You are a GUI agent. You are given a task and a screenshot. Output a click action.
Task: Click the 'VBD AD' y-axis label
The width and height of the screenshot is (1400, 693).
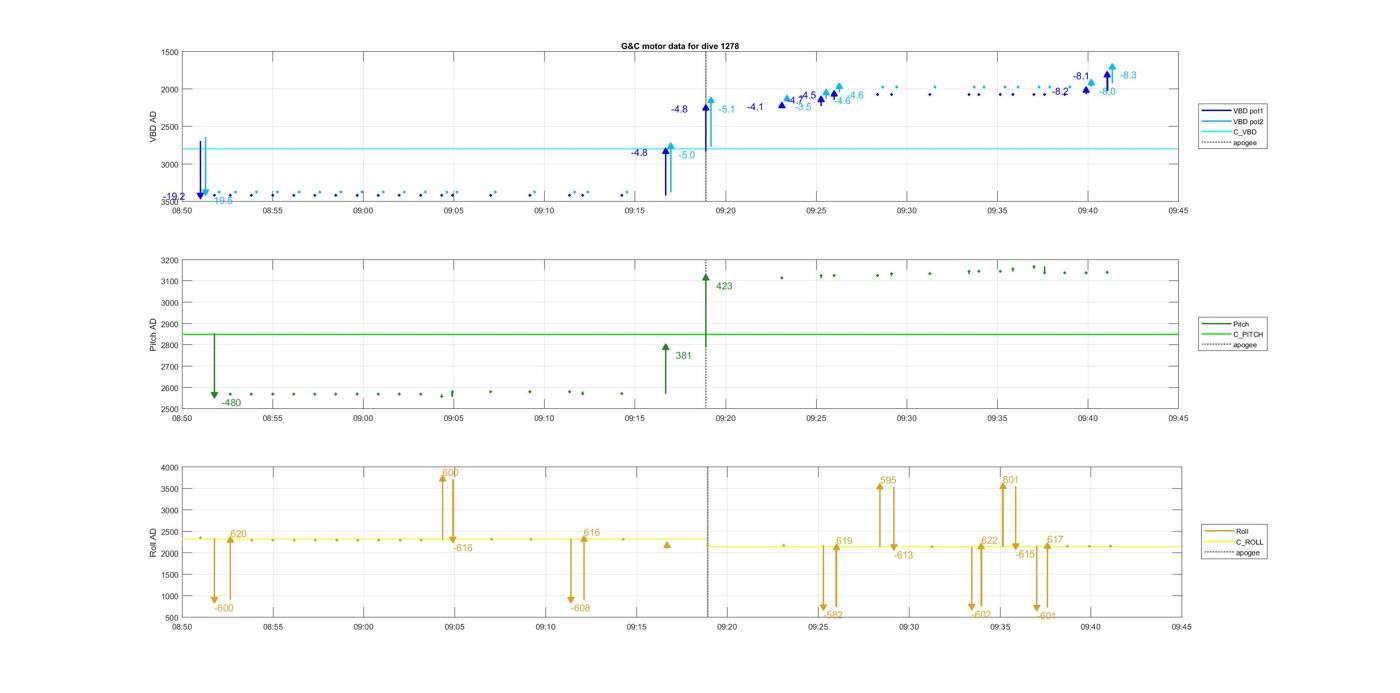(153, 126)
